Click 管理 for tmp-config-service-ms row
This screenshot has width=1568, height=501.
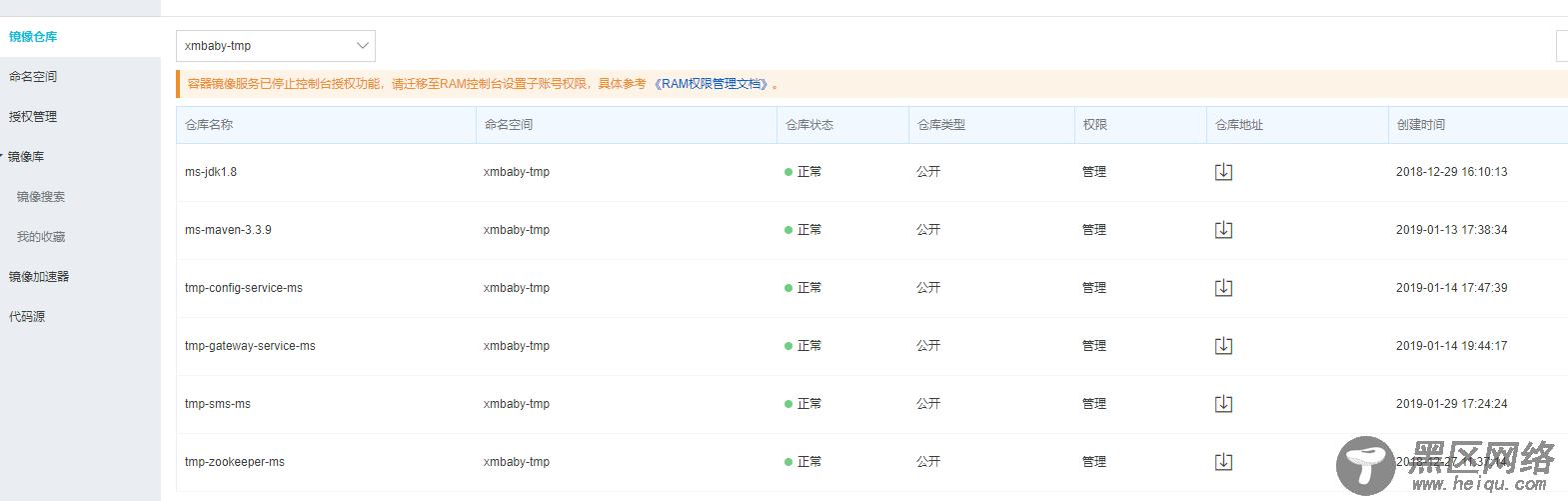(x=1094, y=288)
